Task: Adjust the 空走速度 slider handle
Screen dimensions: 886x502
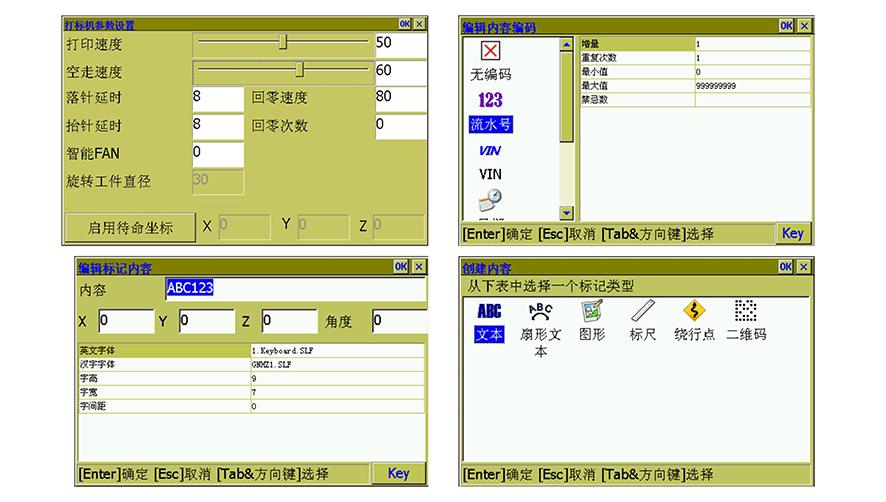Action: [299, 70]
